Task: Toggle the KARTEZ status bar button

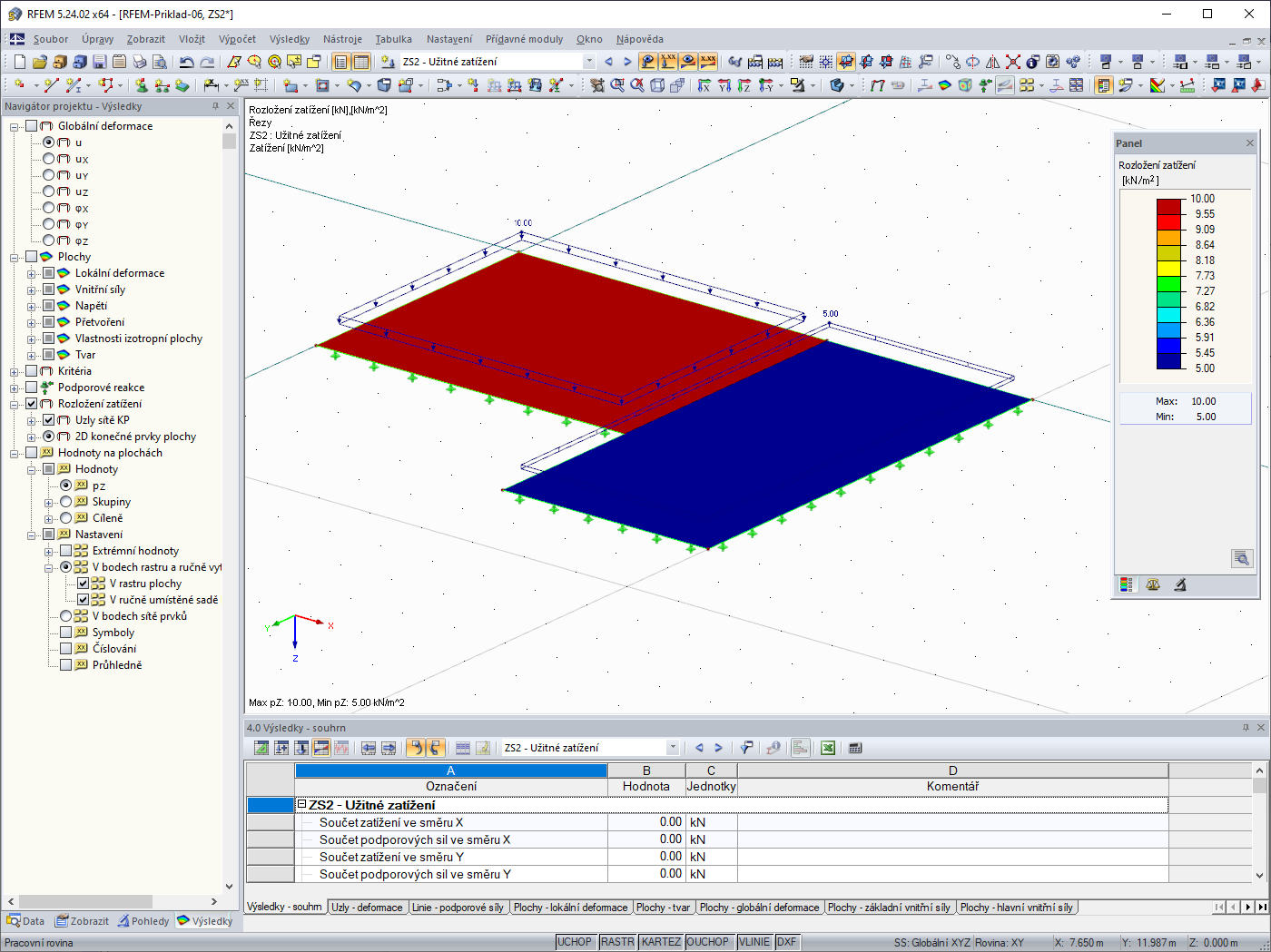Action: 661,942
